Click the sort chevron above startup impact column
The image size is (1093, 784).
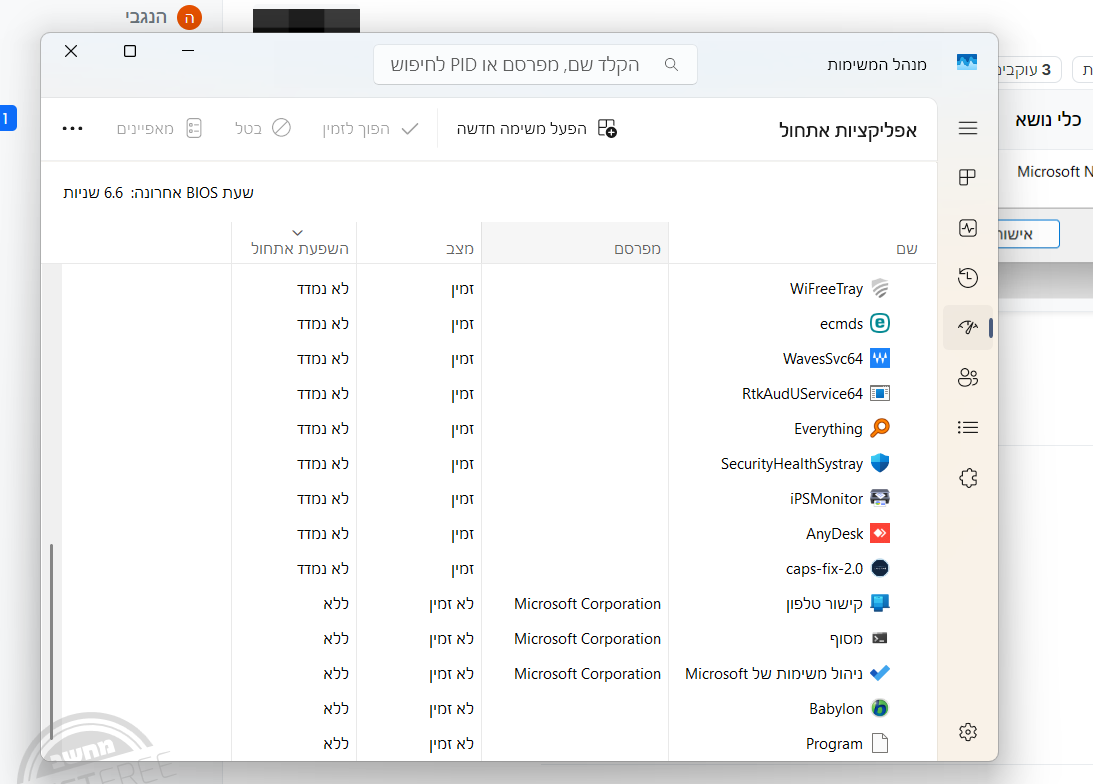coord(297,232)
